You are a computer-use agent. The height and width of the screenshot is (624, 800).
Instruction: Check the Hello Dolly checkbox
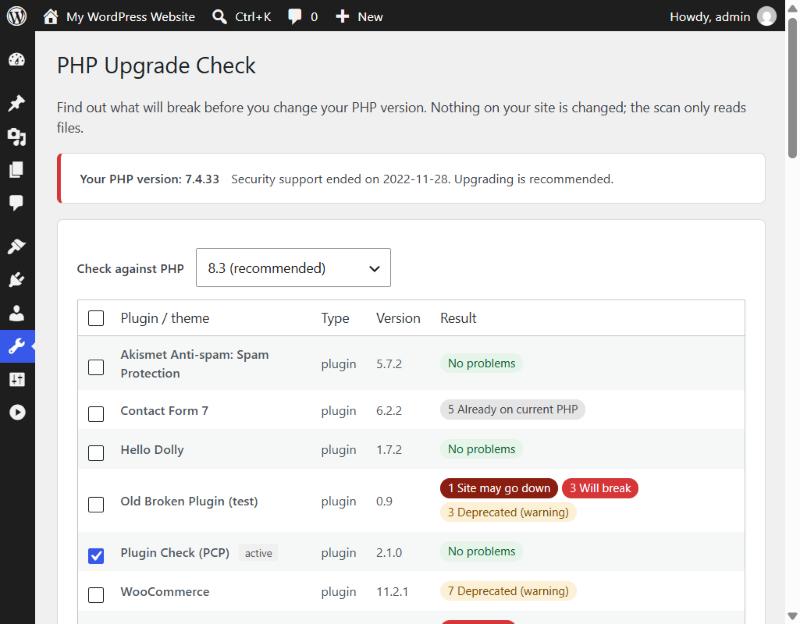(96, 453)
